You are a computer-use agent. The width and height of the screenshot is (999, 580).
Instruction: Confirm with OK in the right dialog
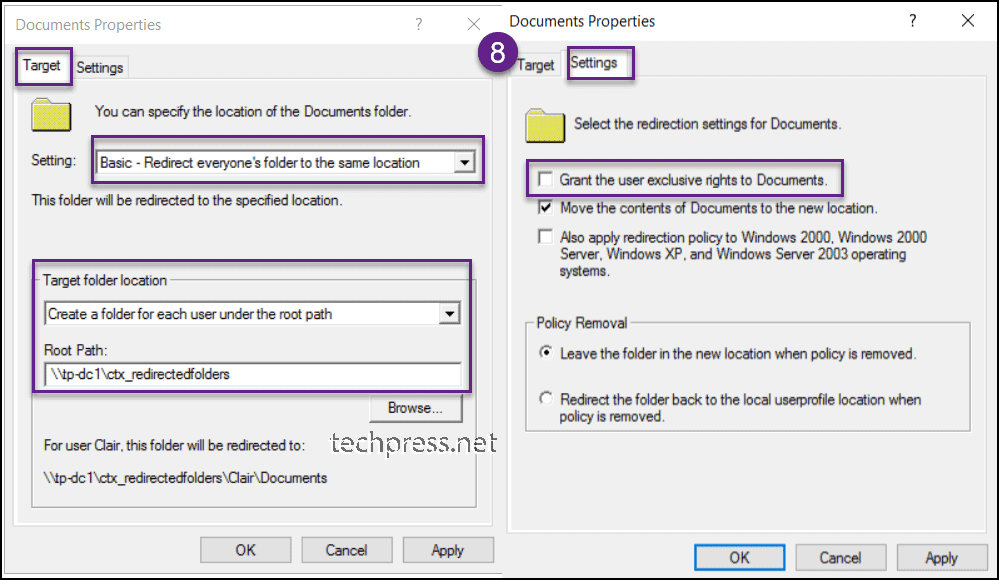[x=739, y=558]
